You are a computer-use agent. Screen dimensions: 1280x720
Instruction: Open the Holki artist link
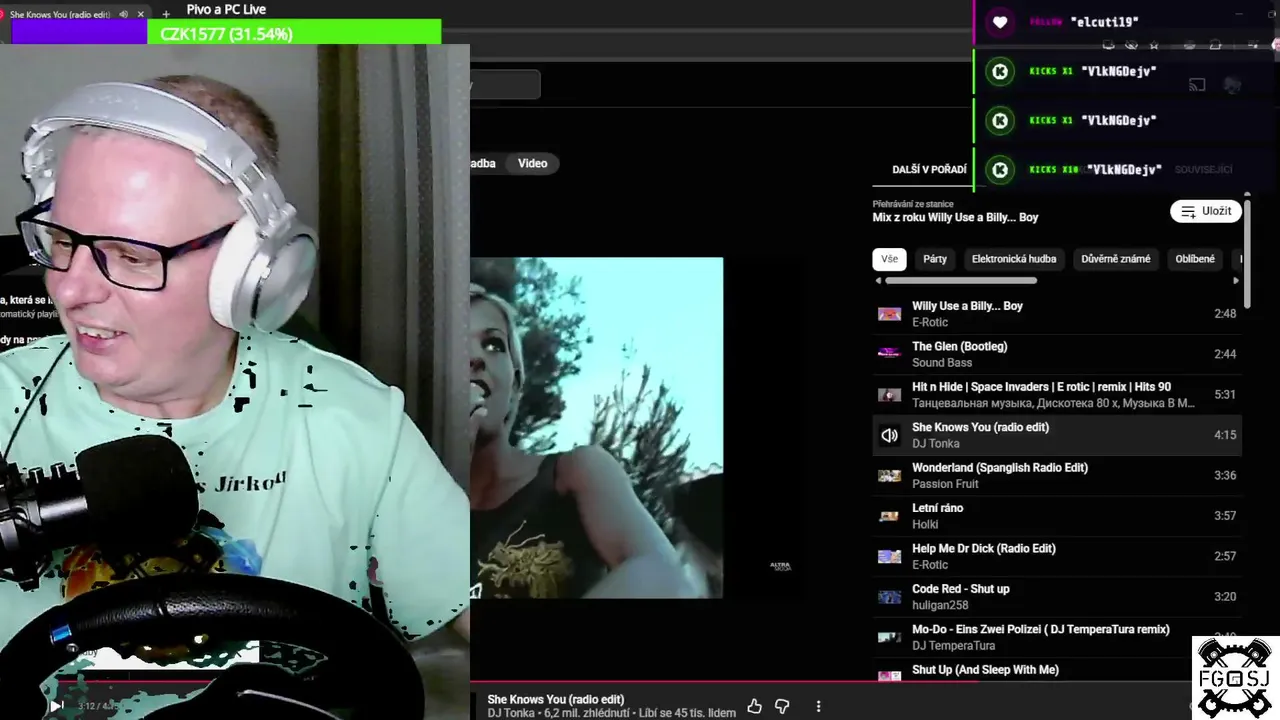(925, 524)
